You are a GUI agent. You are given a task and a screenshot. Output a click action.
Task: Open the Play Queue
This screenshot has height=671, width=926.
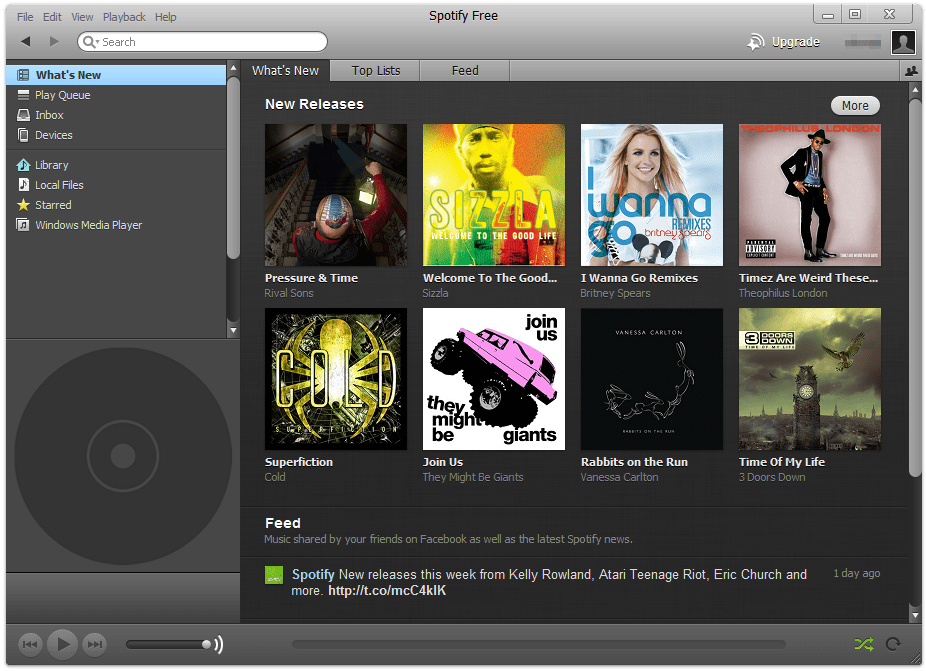[60, 94]
